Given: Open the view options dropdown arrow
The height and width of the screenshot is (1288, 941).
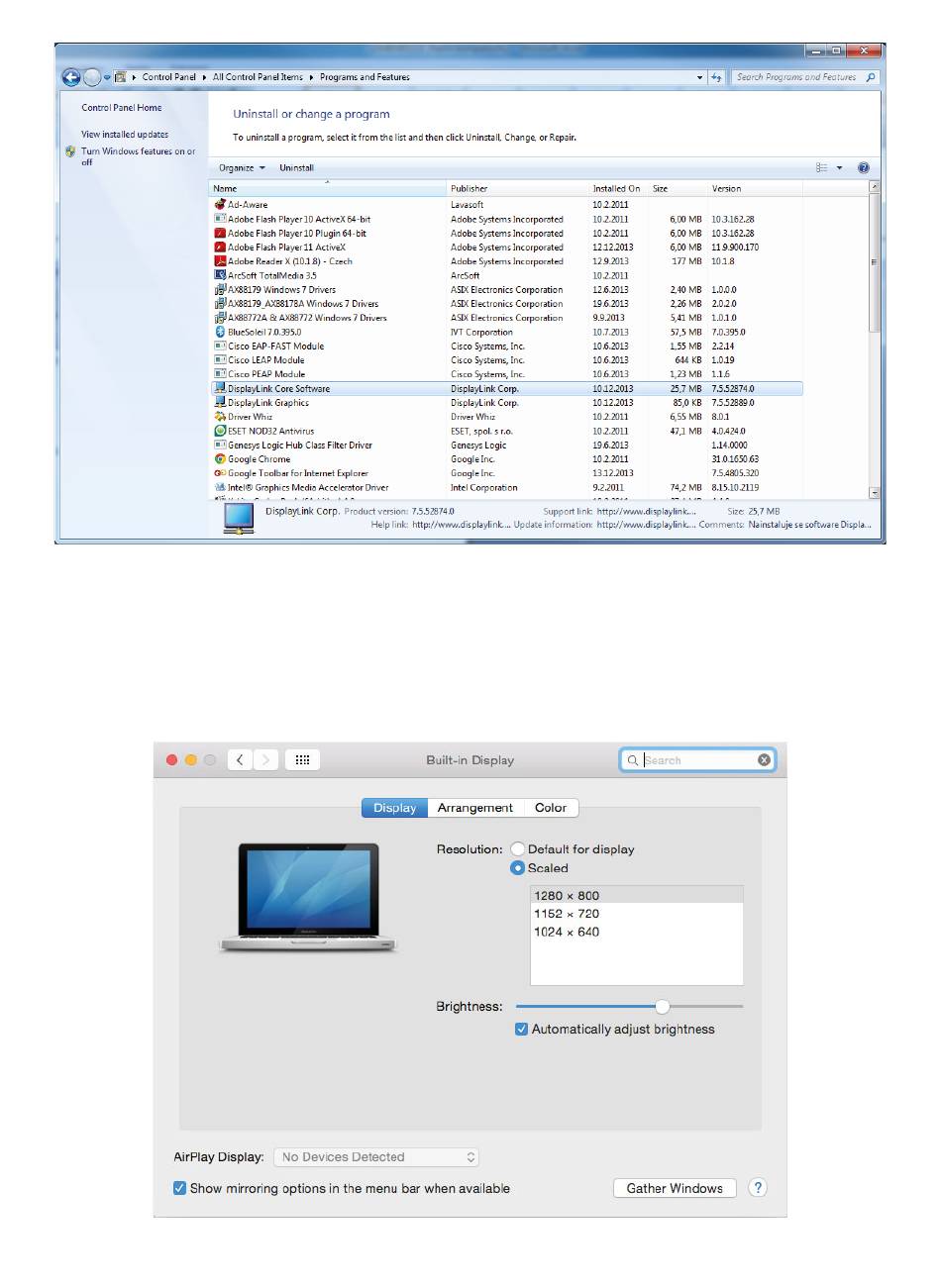Looking at the screenshot, I should pyautogui.click(x=839, y=168).
